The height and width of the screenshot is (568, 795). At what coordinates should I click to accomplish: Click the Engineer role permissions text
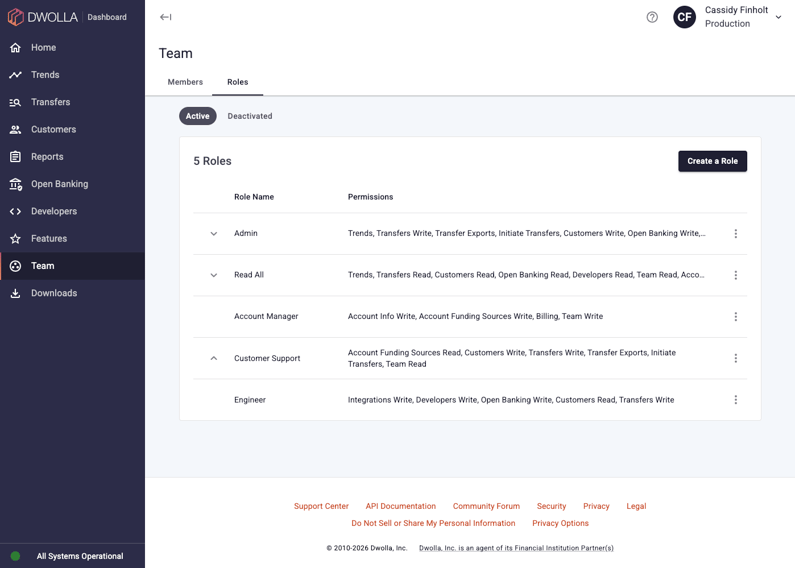[x=511, y=400]
